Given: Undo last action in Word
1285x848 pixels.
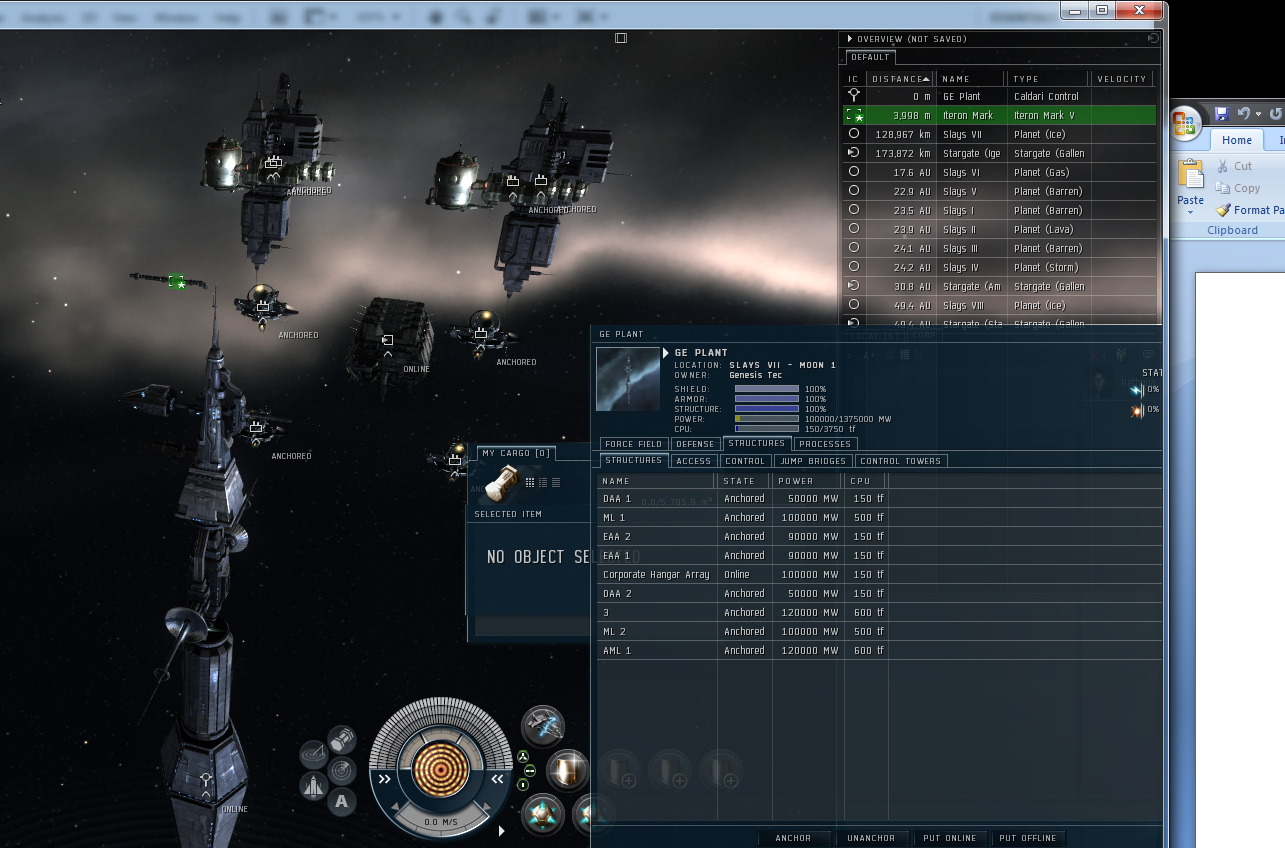Looking at the screenshot, I should [x=1244, y=114].
